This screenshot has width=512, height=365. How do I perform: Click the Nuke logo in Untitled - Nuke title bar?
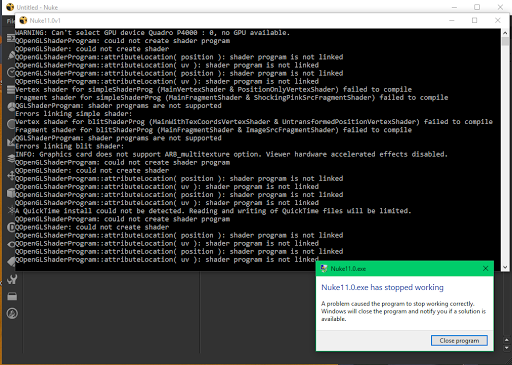10,7
